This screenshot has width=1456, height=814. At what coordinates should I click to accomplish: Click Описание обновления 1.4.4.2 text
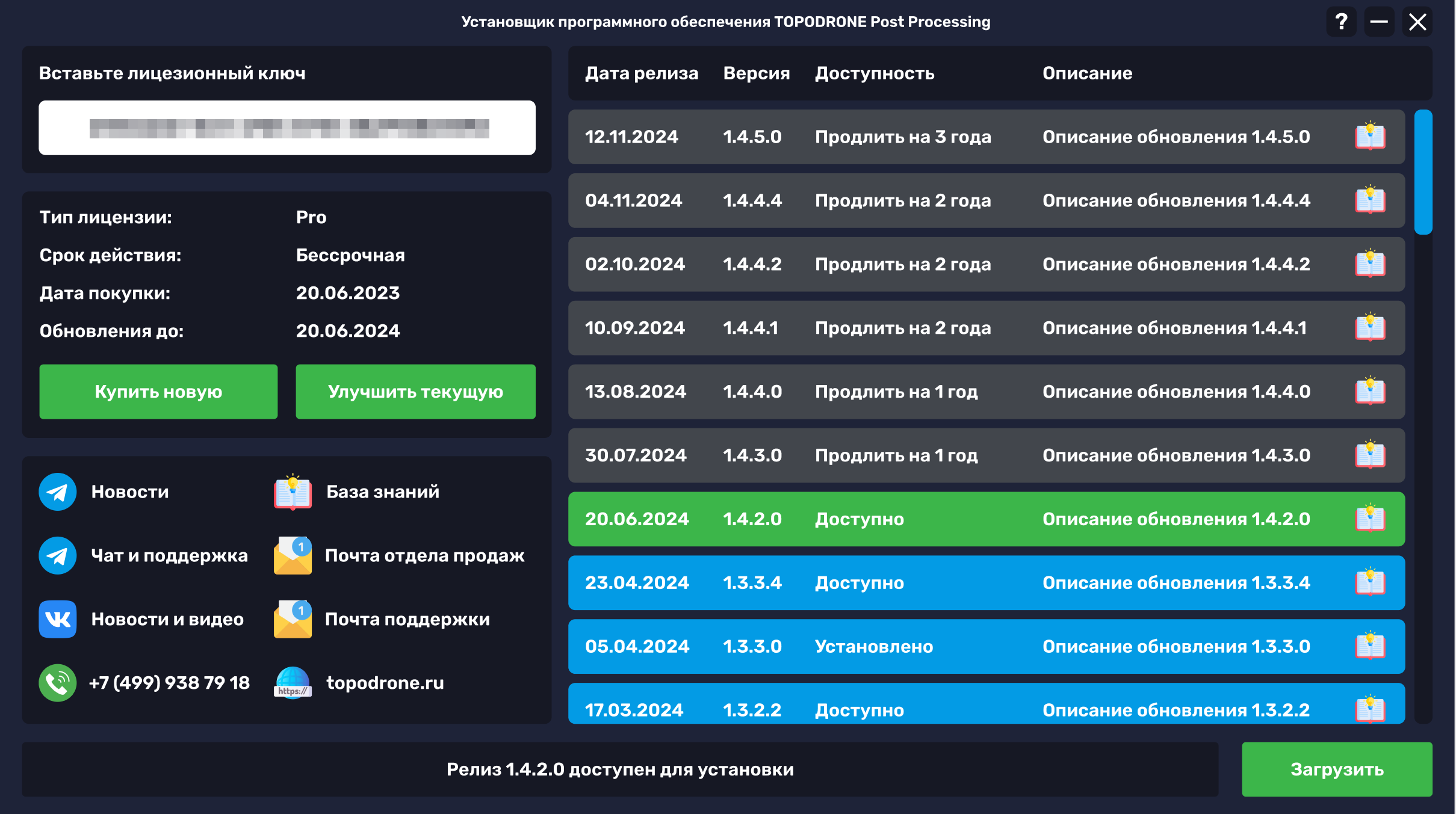click(x=1176, y=265)
